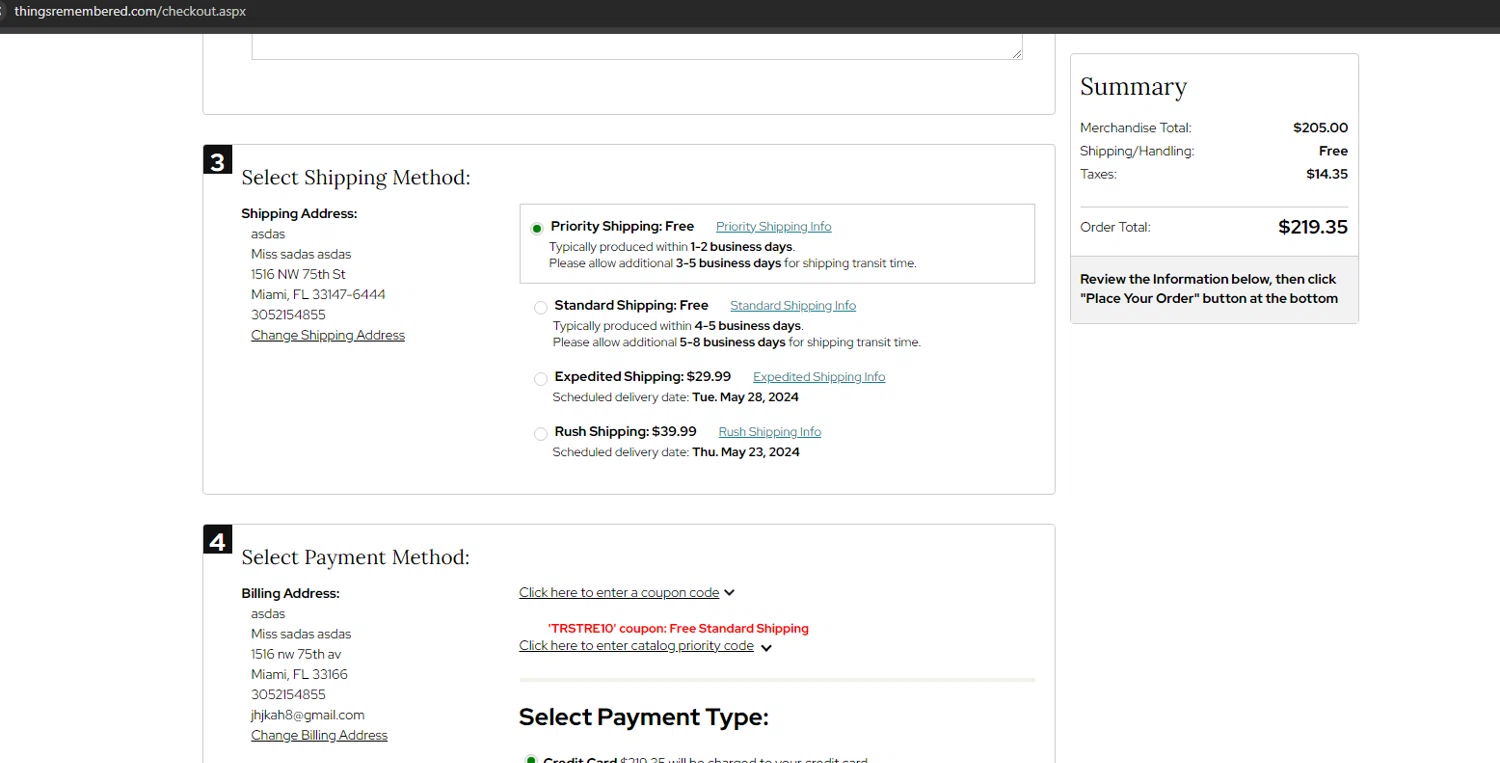This screenshot has width=1500, height=763.
Task: Expand the catalog priority code entry link
Action: tap(636, 646)
